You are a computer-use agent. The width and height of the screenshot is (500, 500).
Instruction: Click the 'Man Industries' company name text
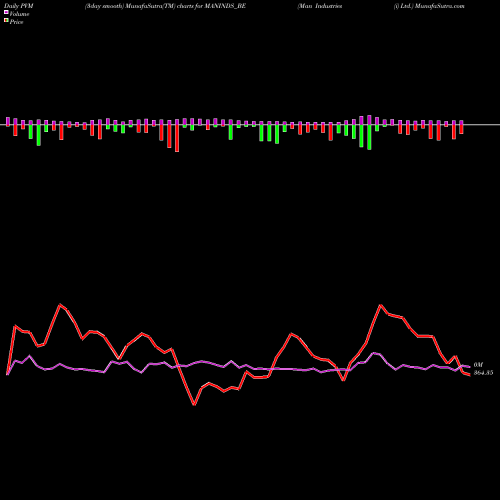(x=320, y=6)
